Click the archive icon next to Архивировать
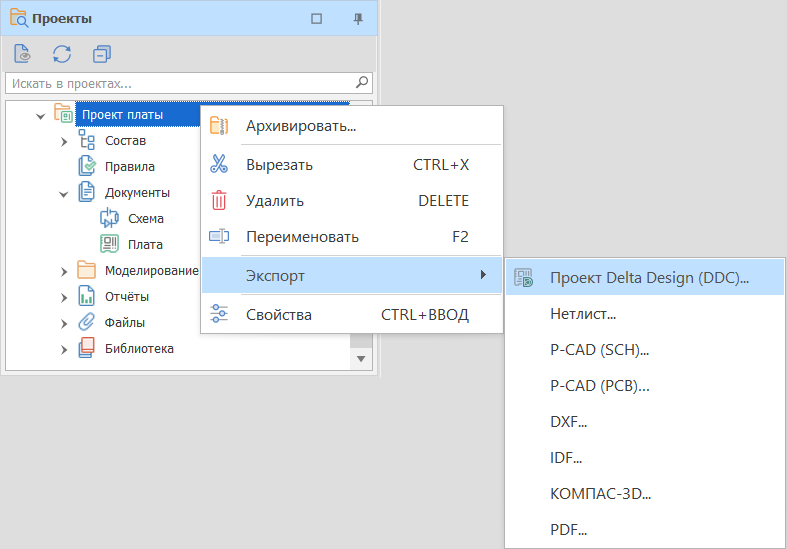The image size is (787, 549). click(x=219, y=125)
